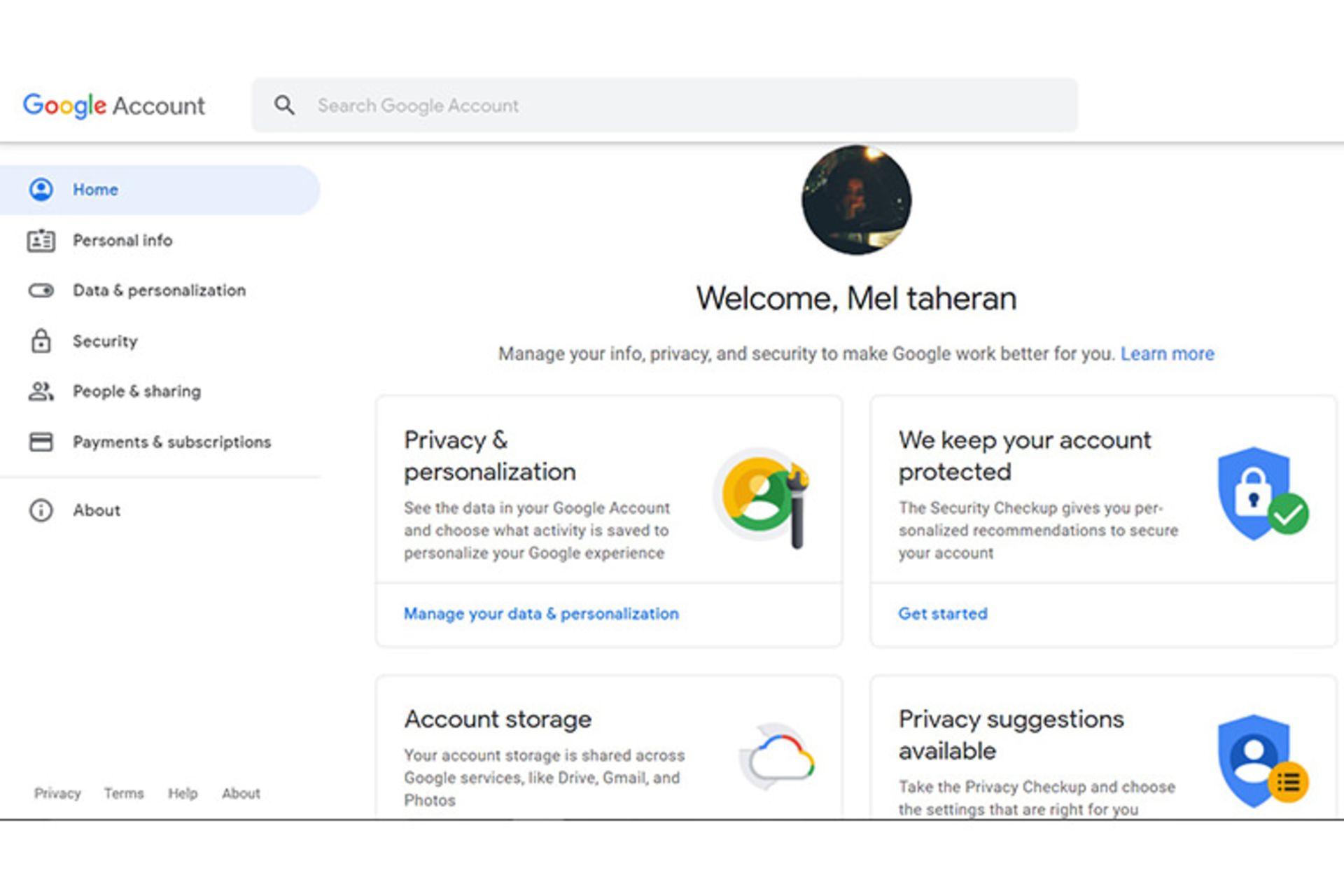Click the profile picture avatar
1344x896 pixels.
(x=856, y=199)
